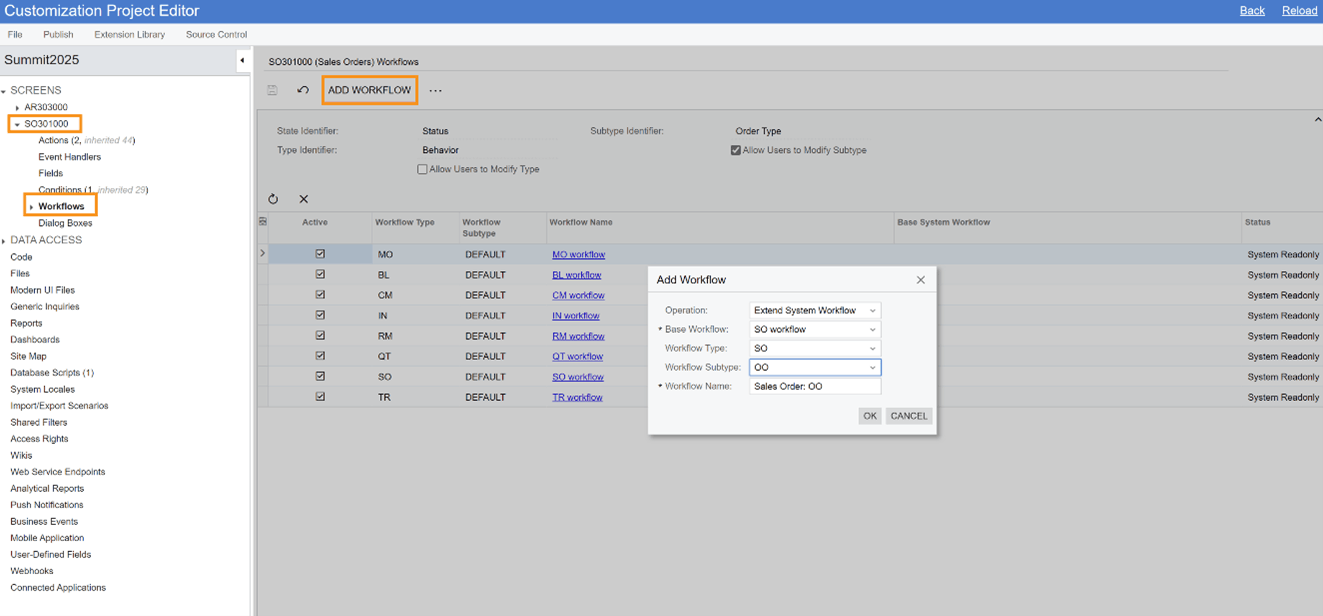Open Modern UI Files in the navigation pane

[42, 290]
